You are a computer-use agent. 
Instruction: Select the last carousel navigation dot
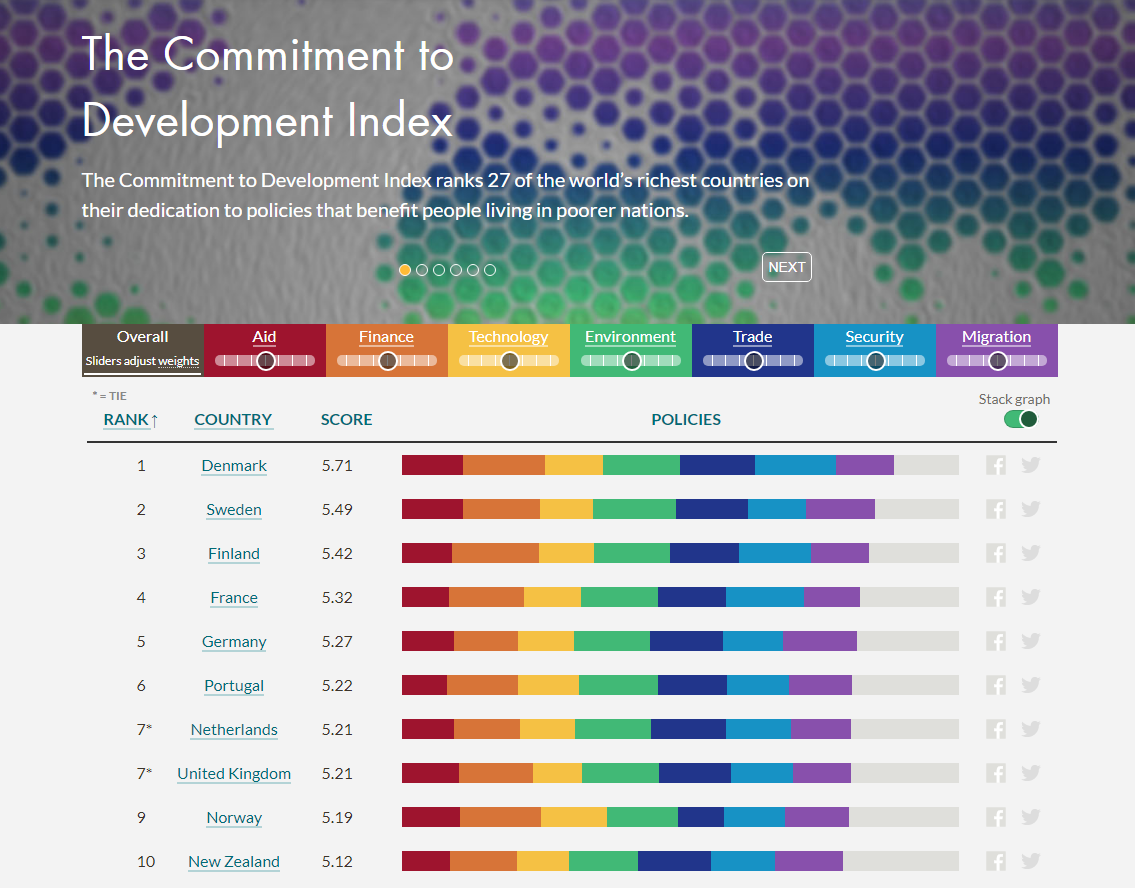(x=490, y=269)
